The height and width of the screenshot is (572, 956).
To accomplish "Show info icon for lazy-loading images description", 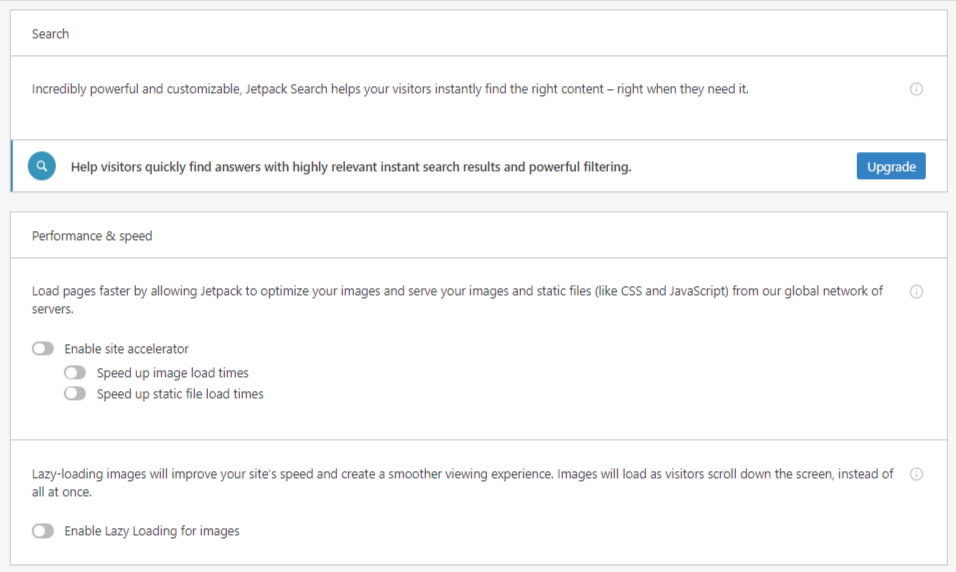I will (916, 474).
